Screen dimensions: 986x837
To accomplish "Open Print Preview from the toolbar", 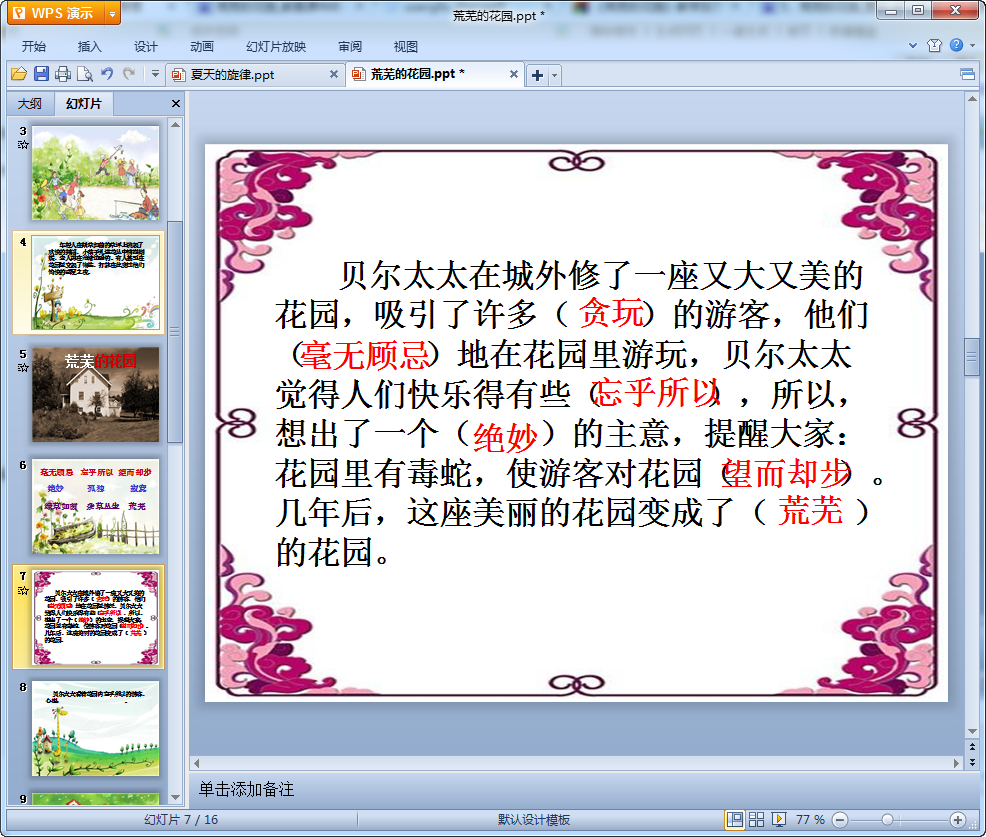I will click(x=85, y=74).
